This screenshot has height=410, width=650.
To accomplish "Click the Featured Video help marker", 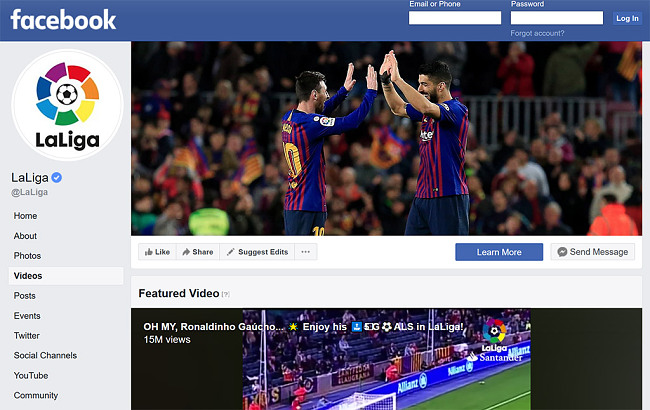I will click(x=226, y=294).
